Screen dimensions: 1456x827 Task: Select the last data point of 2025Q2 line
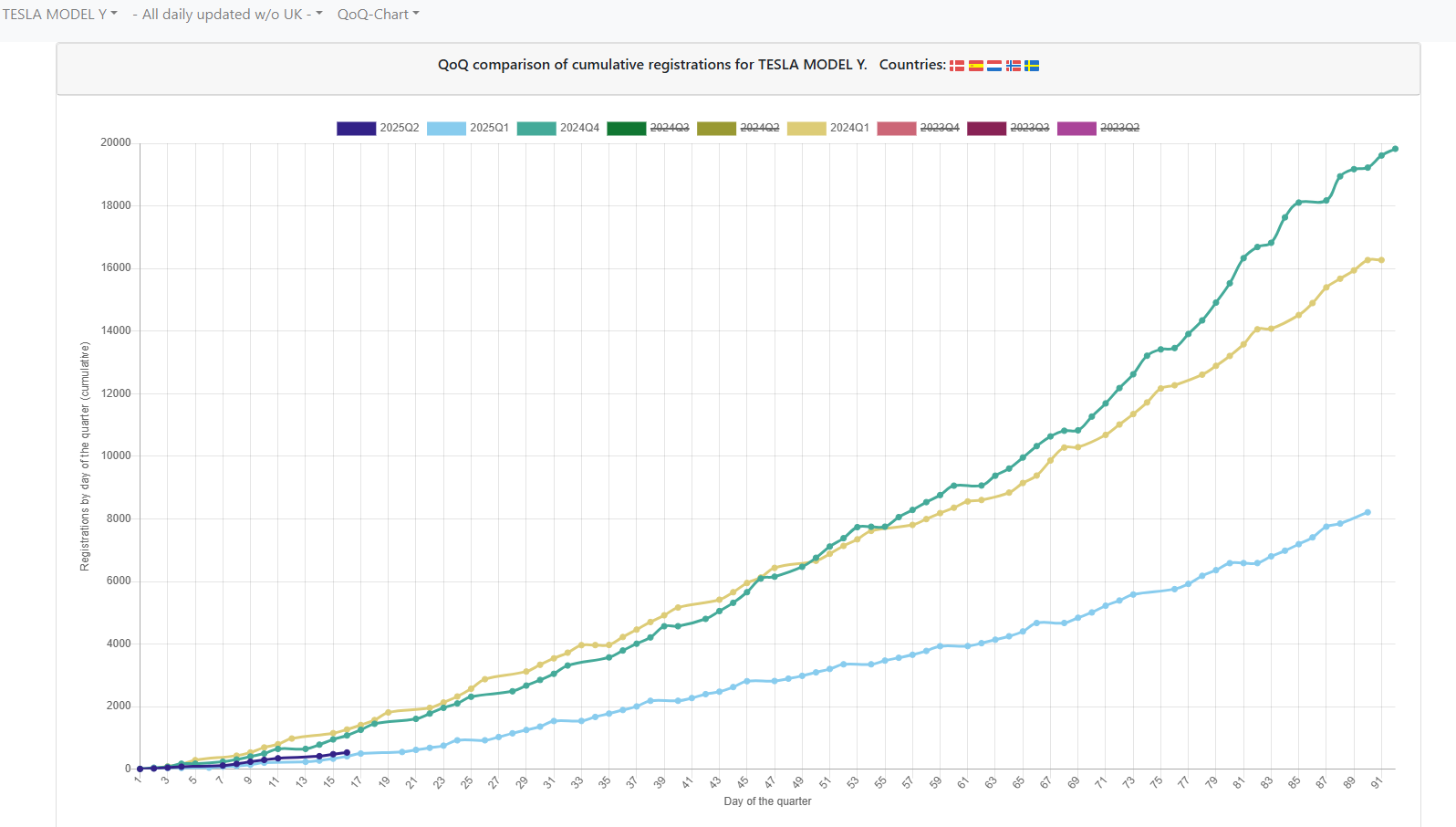pos(347,753)
